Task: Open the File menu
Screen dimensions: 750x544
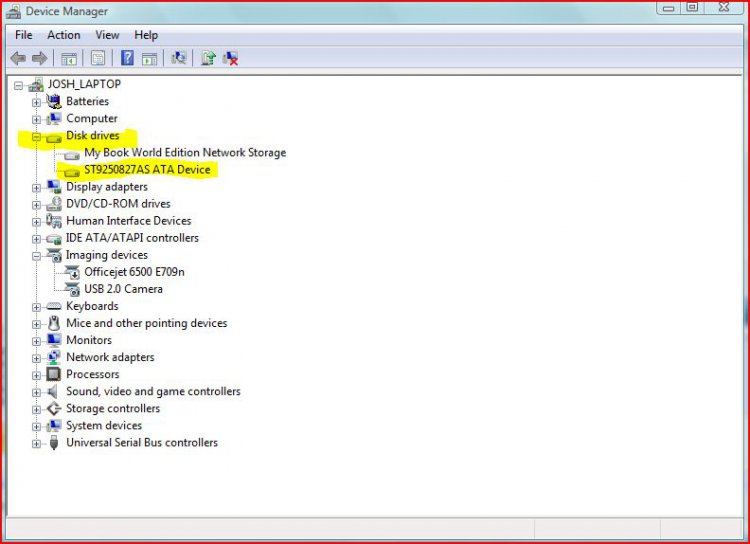Action: (24, 35)
